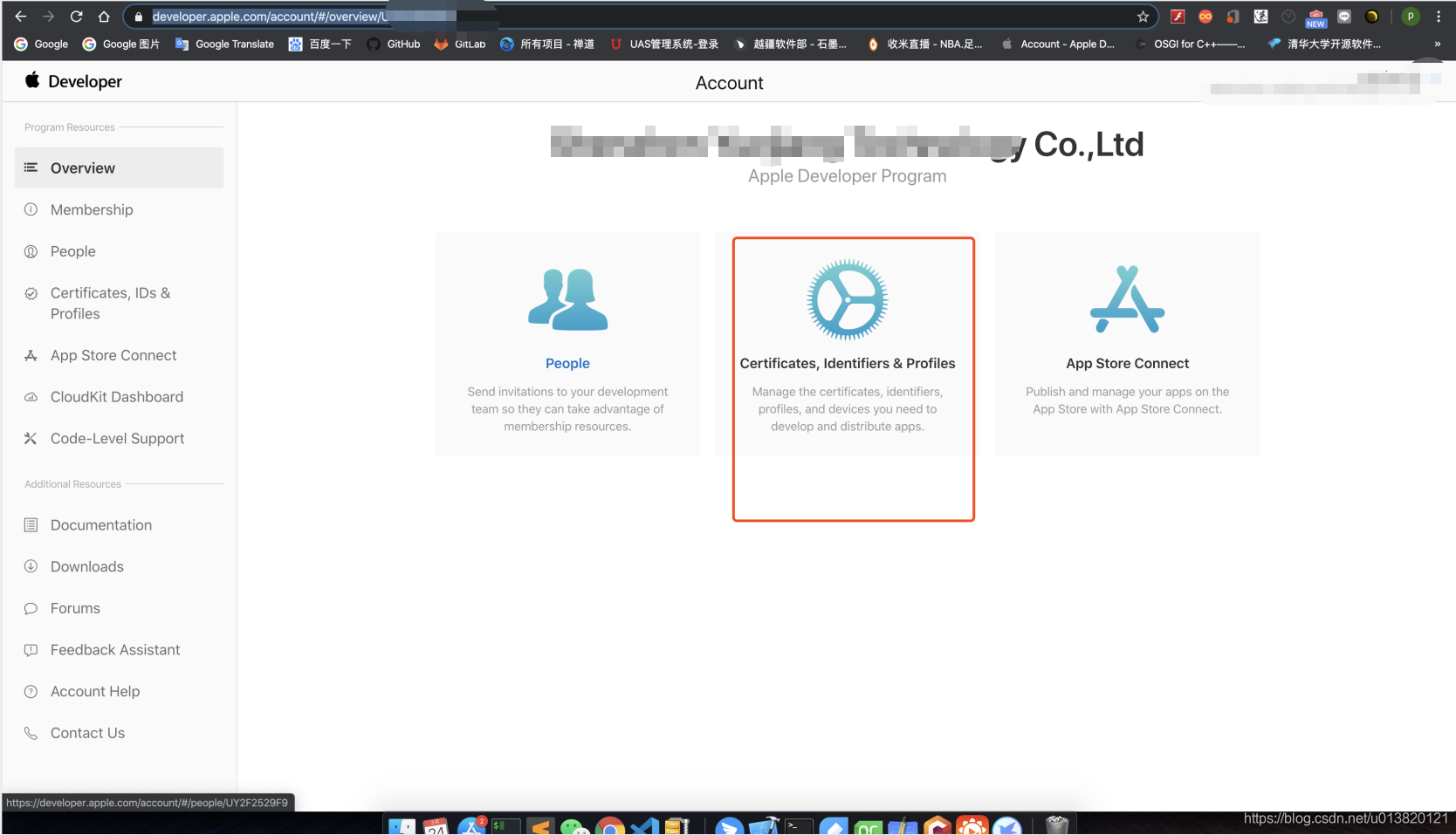Click the Apple Developer logo
1456x835 pixels.
point(73,81)
